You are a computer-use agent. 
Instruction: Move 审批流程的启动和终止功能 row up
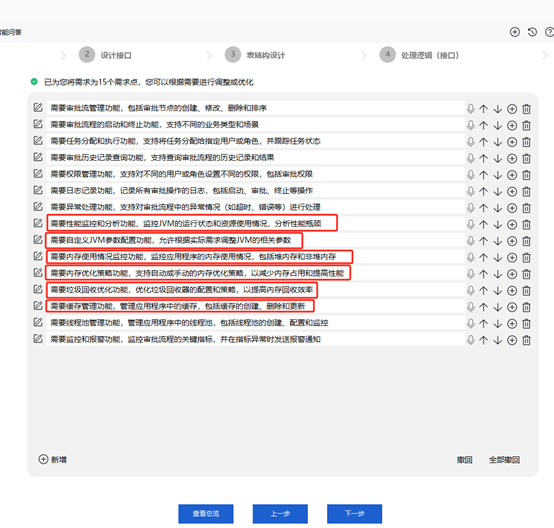click(483, 125)
